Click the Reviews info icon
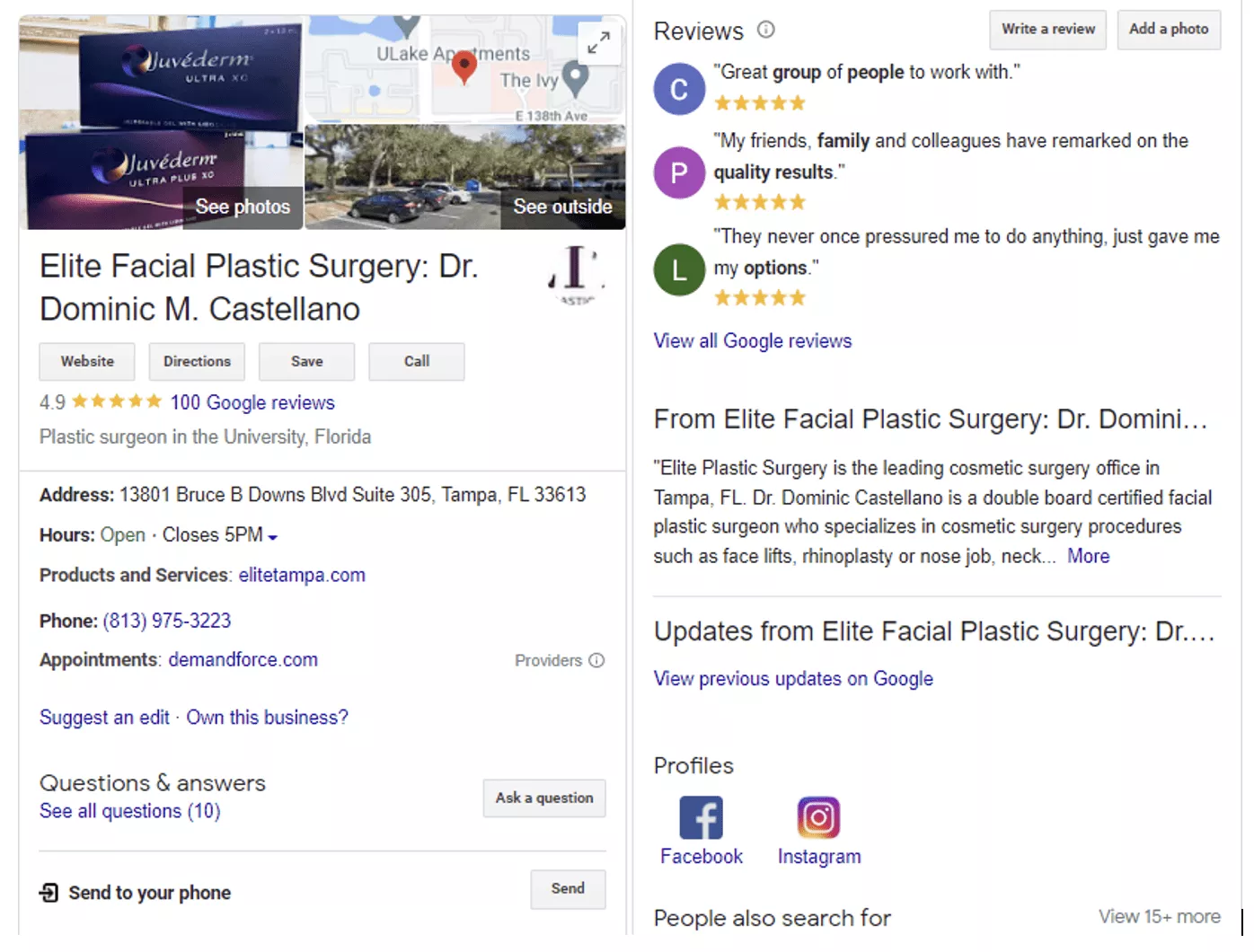This screenshot has height=952, width=1254. pos(765,30)
